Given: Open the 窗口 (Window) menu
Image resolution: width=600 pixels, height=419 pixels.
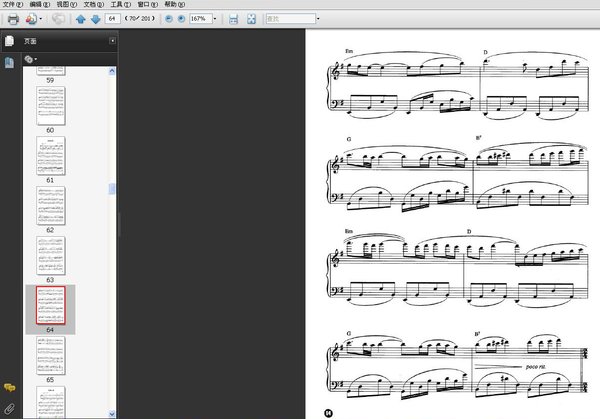Looking at the screenshot, I should pyautogui.click(x=148, y=4).
